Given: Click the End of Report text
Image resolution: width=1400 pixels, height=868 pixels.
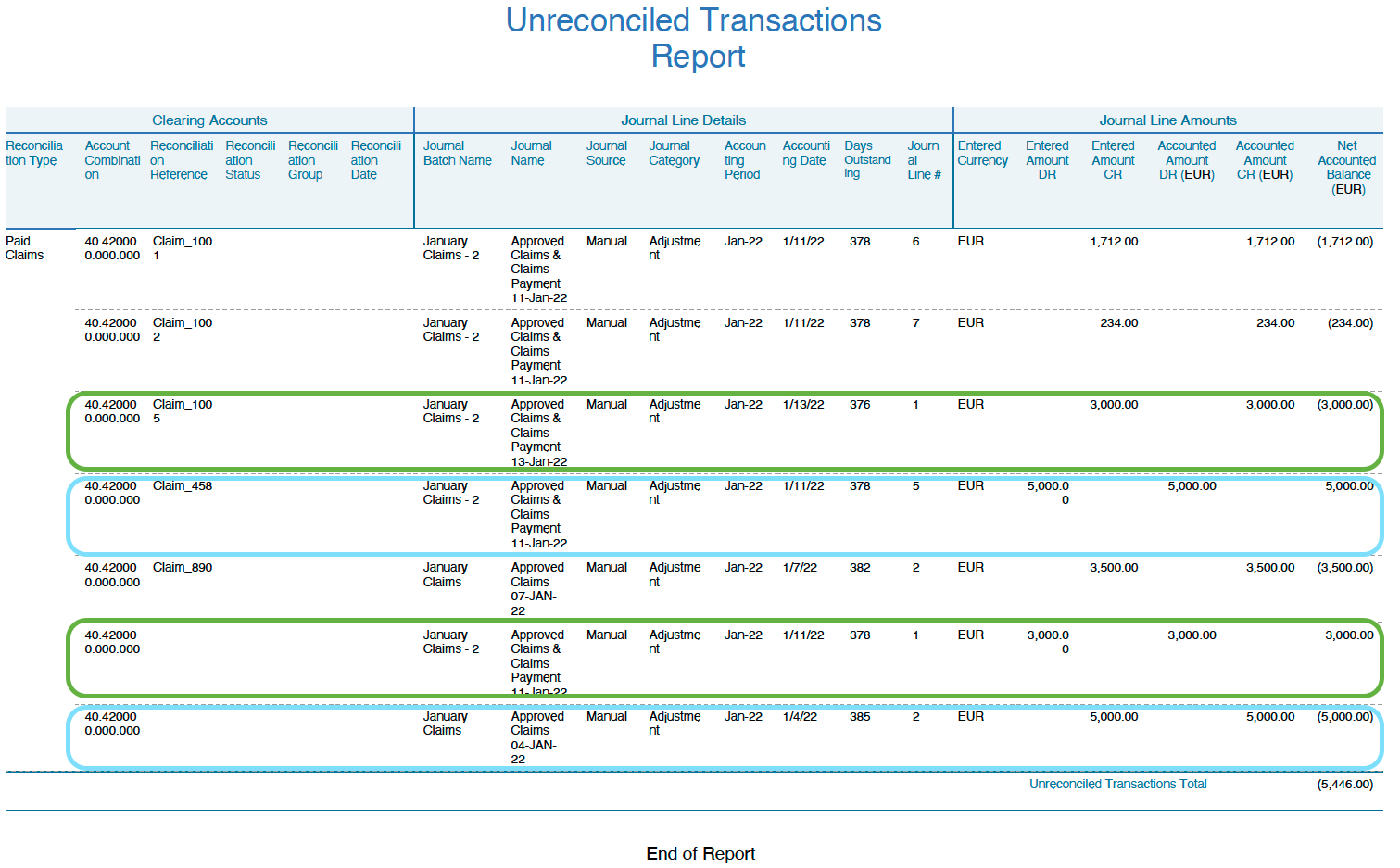Looking at the screenshot, I should click(x=700, y=853).
